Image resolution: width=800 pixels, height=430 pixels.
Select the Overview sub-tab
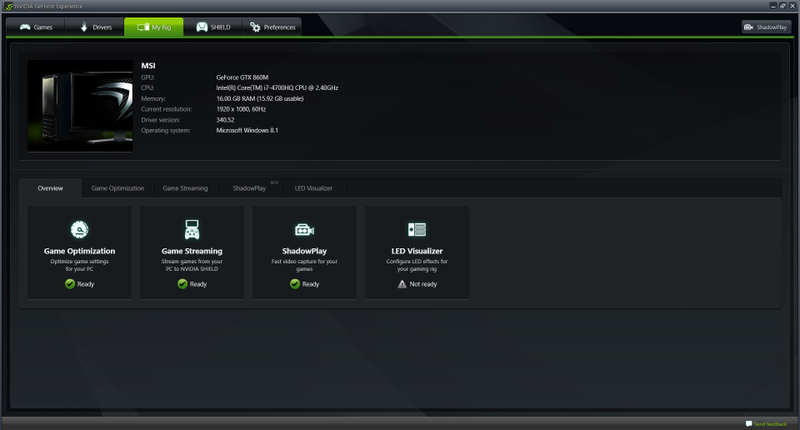coord(50,188)
